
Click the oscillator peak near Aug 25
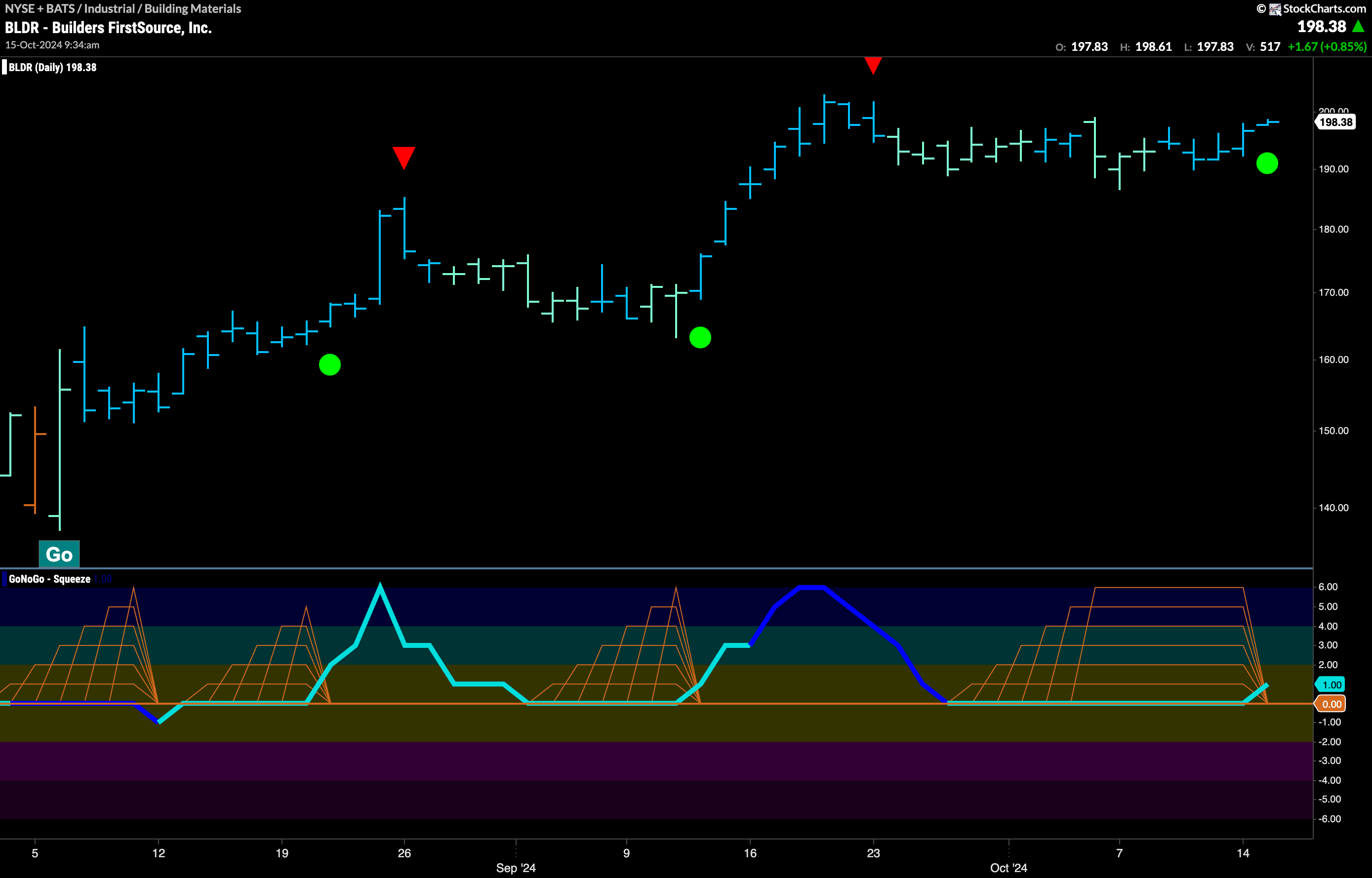(380, 587)
